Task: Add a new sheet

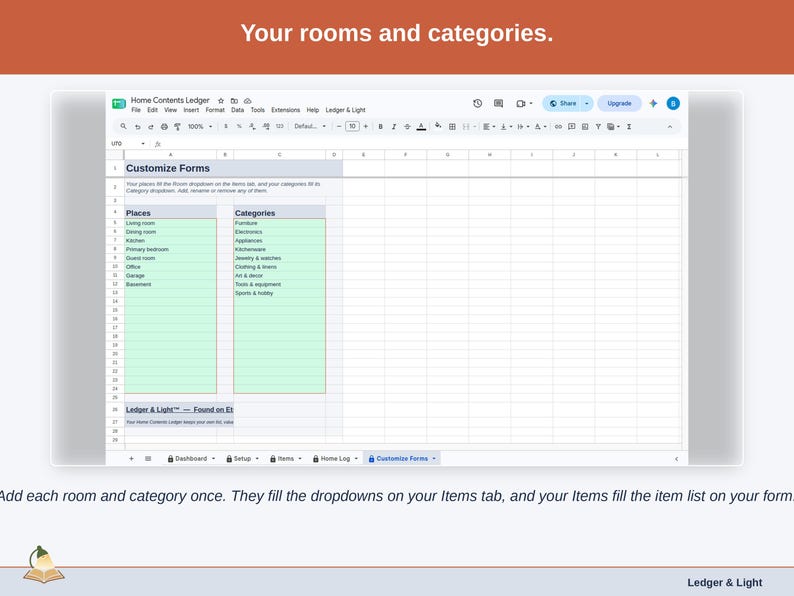Action: click(131, 459)
